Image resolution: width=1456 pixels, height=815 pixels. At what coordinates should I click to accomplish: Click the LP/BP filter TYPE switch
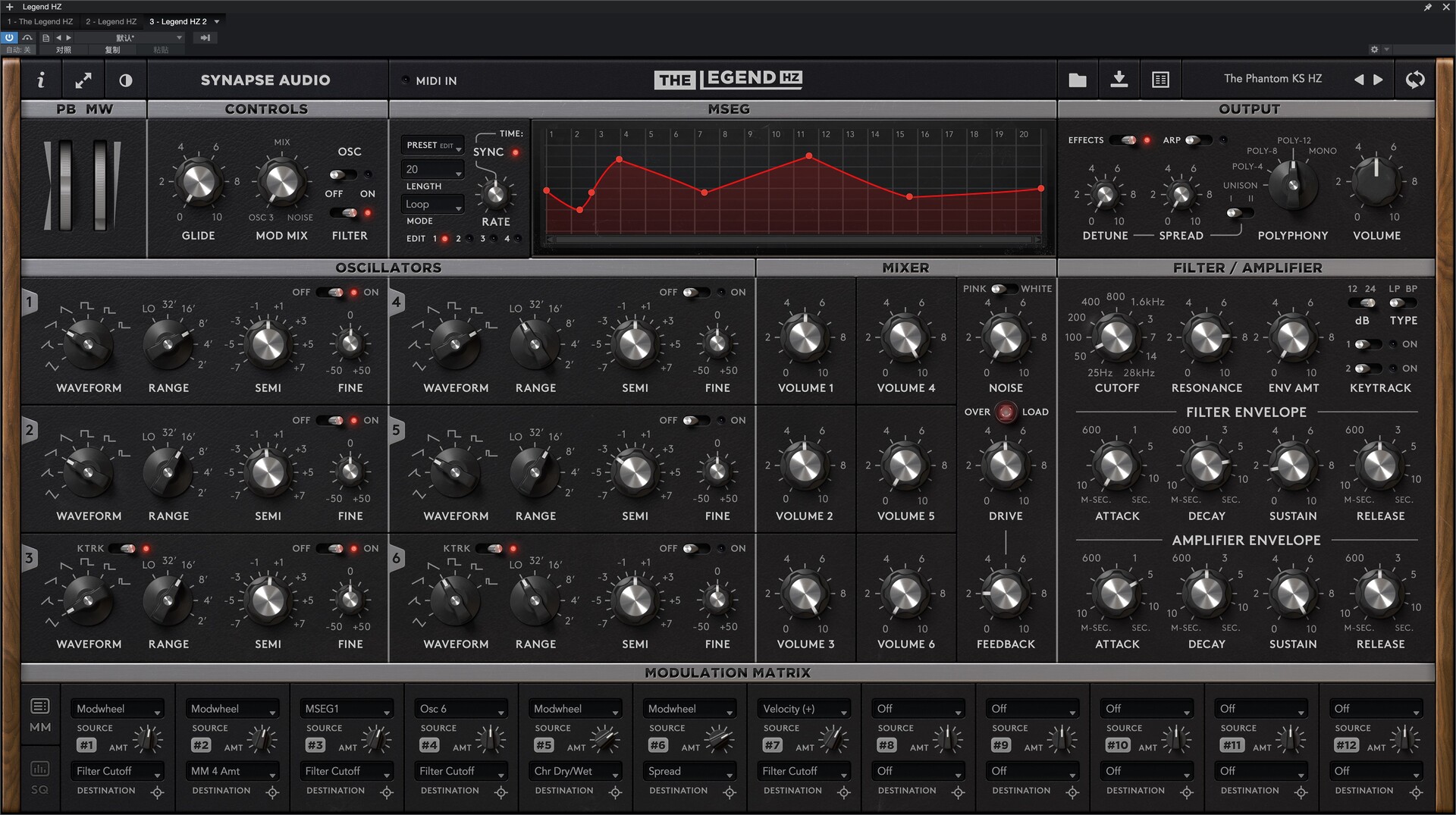coord(1403,303)
